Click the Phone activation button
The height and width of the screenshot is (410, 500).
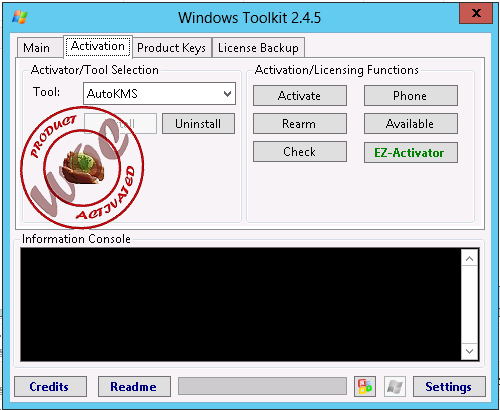tap(411, 96)
